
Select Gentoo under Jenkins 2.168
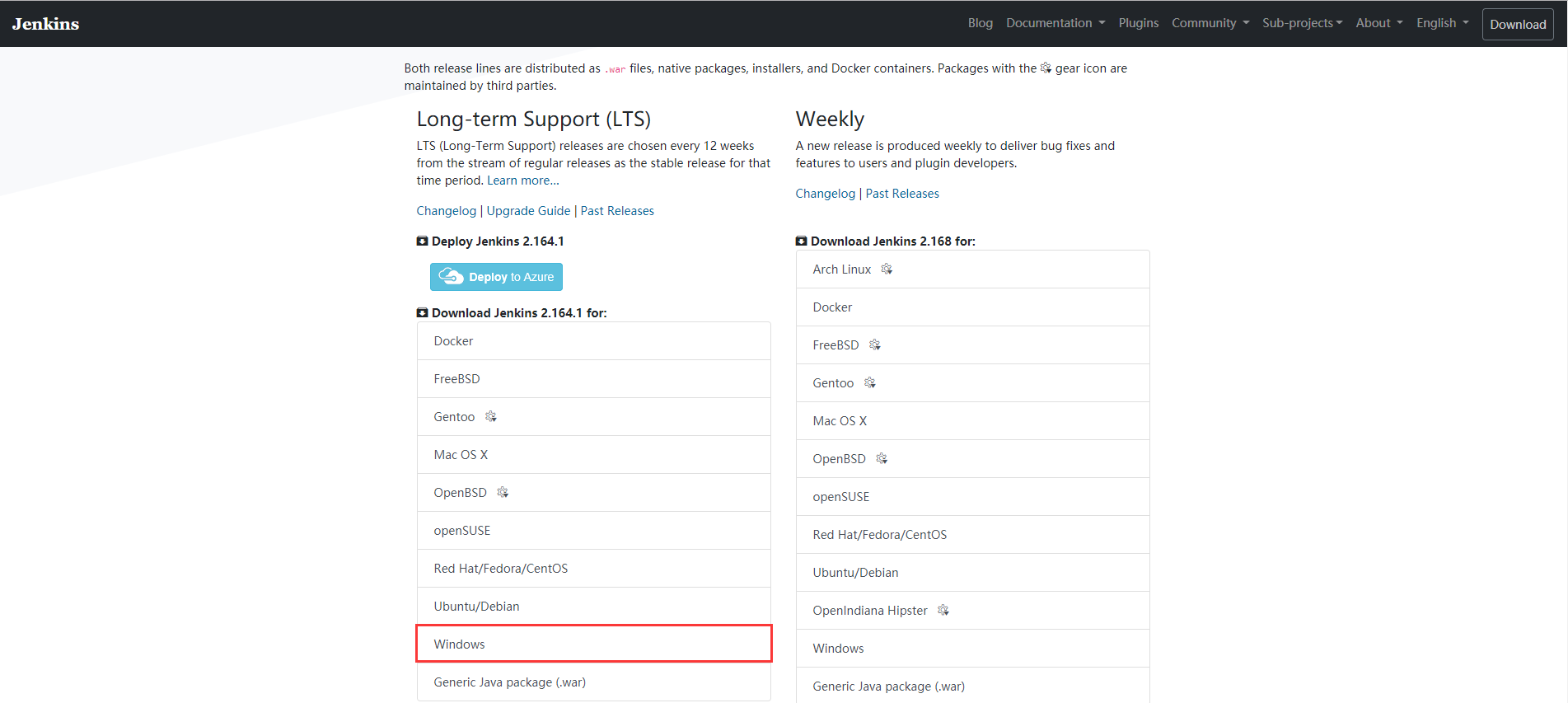(x=973, y=383)
